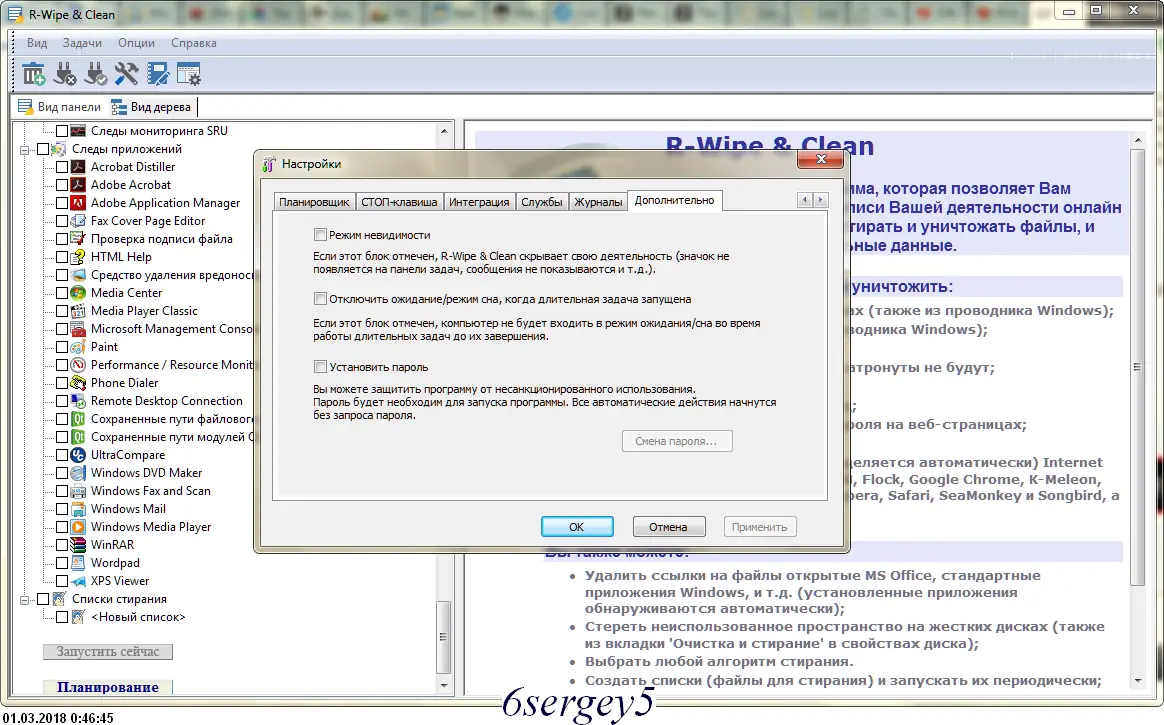
Task: Click the Media Player Classic icon
Action: (78, 311)
